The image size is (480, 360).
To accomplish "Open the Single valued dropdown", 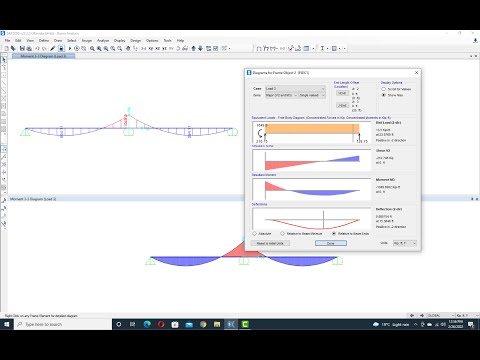I will (x=312, y=95).
